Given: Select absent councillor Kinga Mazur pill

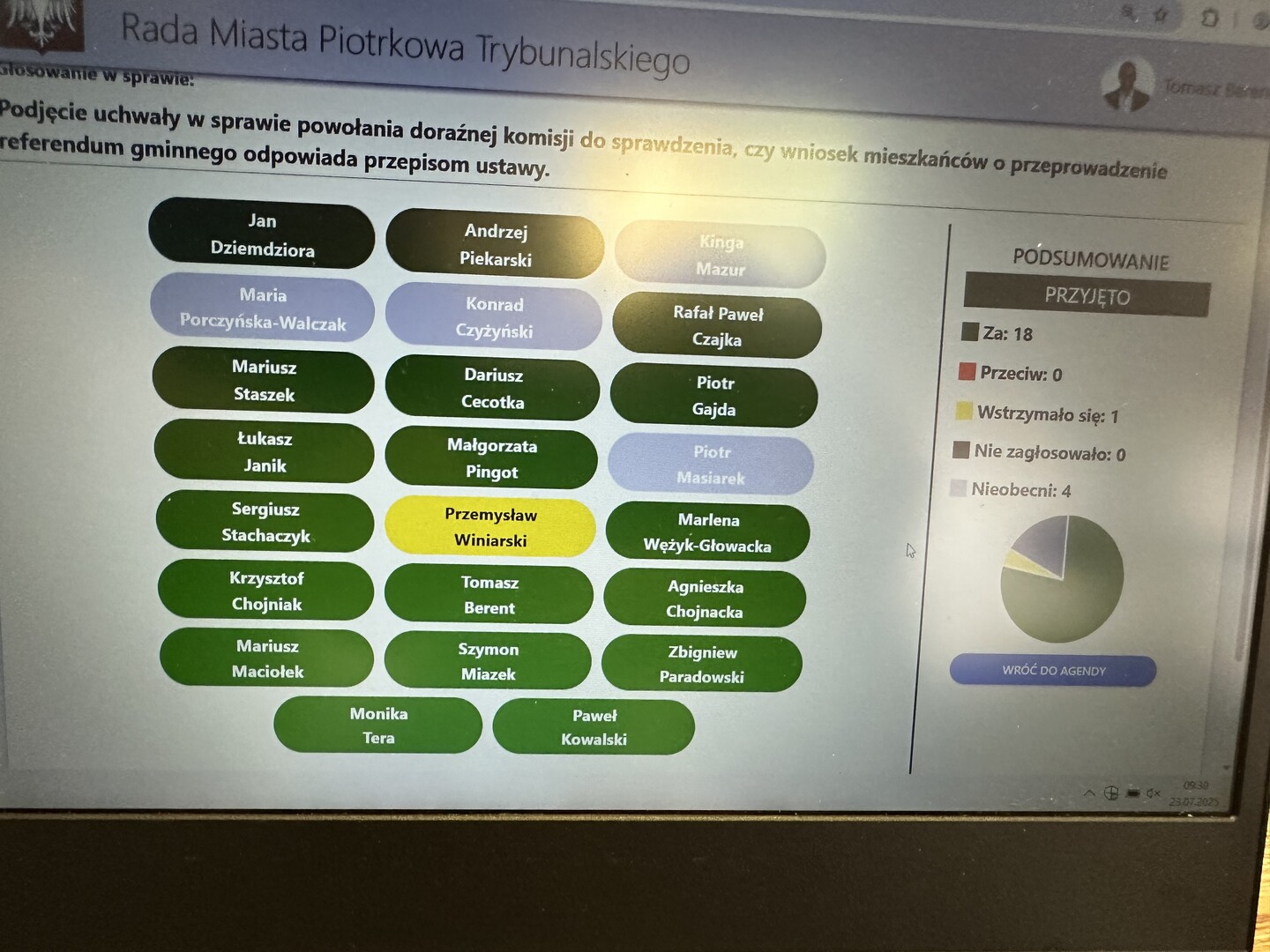Looking at the screenshot, I should tap(721, 255).
